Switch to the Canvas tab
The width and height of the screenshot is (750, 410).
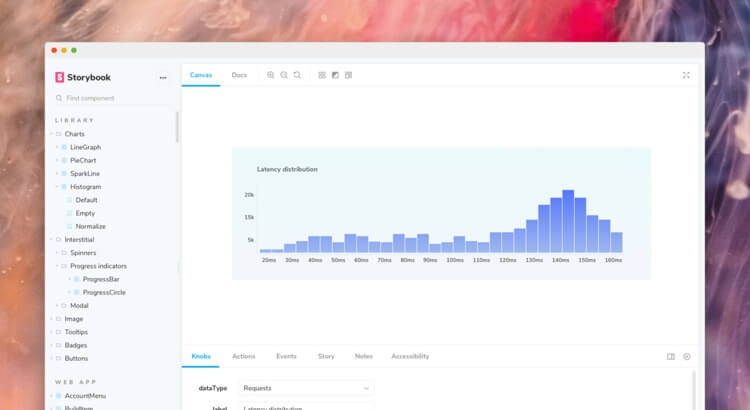coord(201,75)
